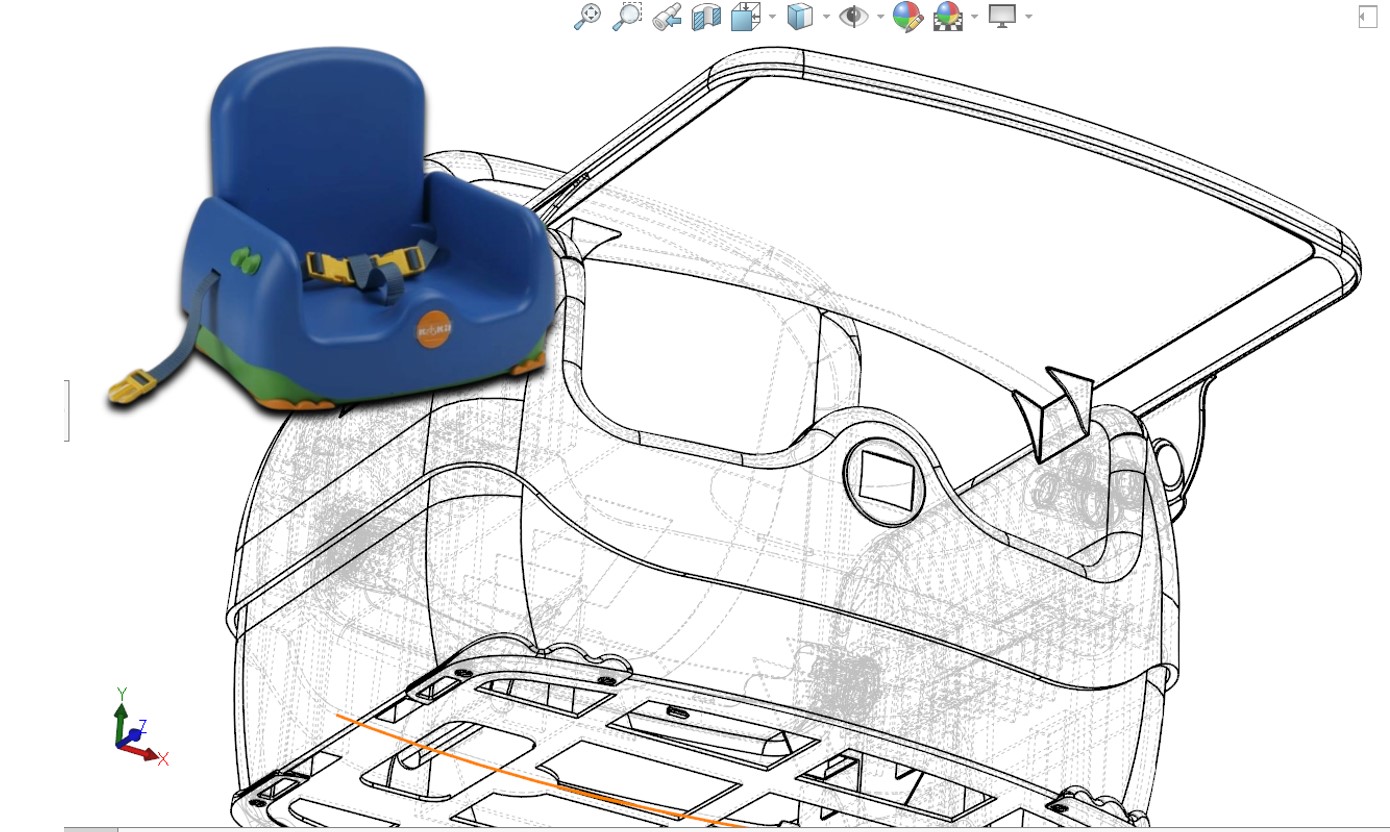
Task: Open the View Settings dropdown arrow
Action: pyautogui.click(x=1028, y=17)
